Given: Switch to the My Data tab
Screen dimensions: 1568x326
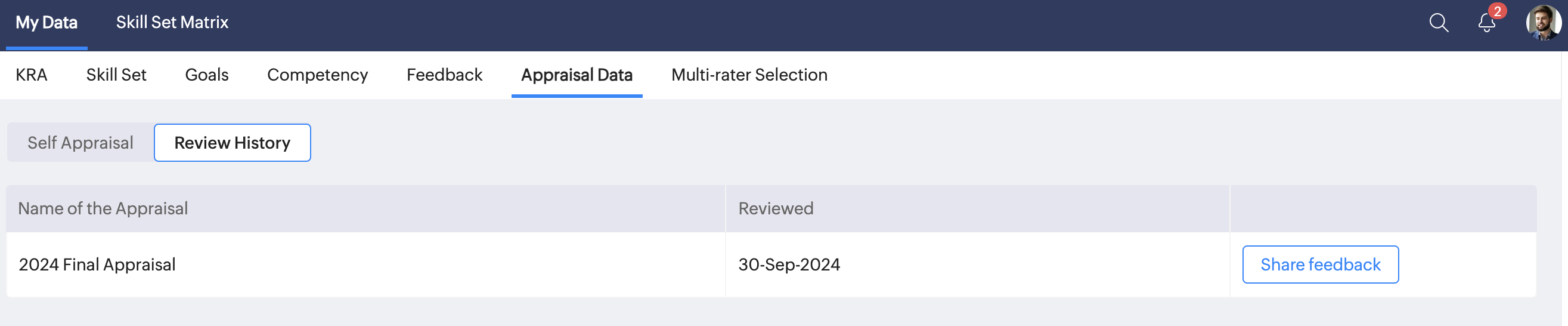Looking at the screenshot, I should (x=47, y=23).
